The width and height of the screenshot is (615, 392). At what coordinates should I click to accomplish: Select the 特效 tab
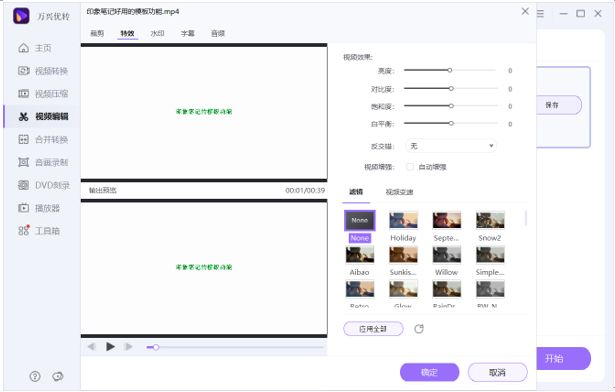[x=127, y=34]
